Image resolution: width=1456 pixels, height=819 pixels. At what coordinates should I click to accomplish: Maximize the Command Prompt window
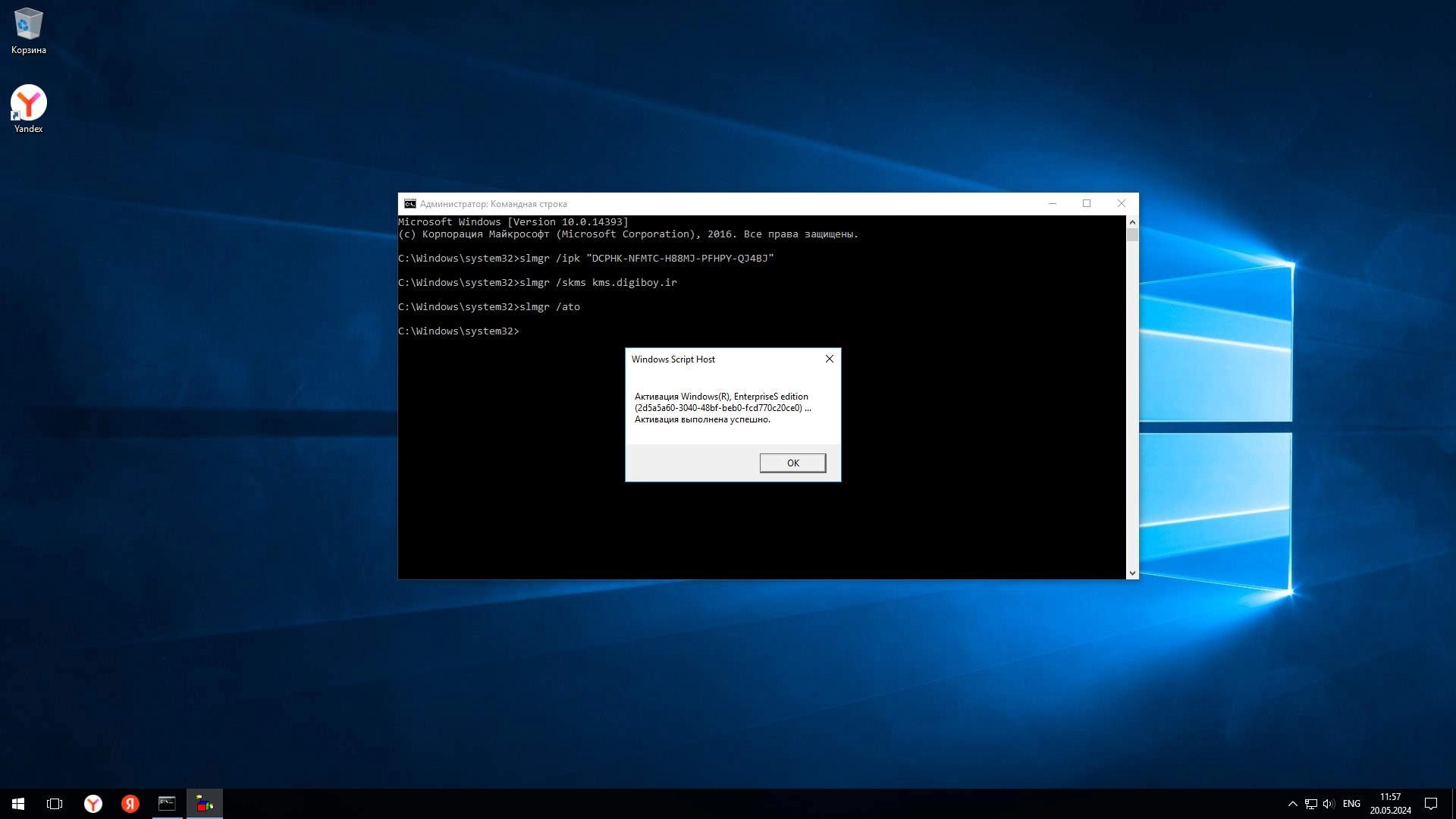(1086, 203)
